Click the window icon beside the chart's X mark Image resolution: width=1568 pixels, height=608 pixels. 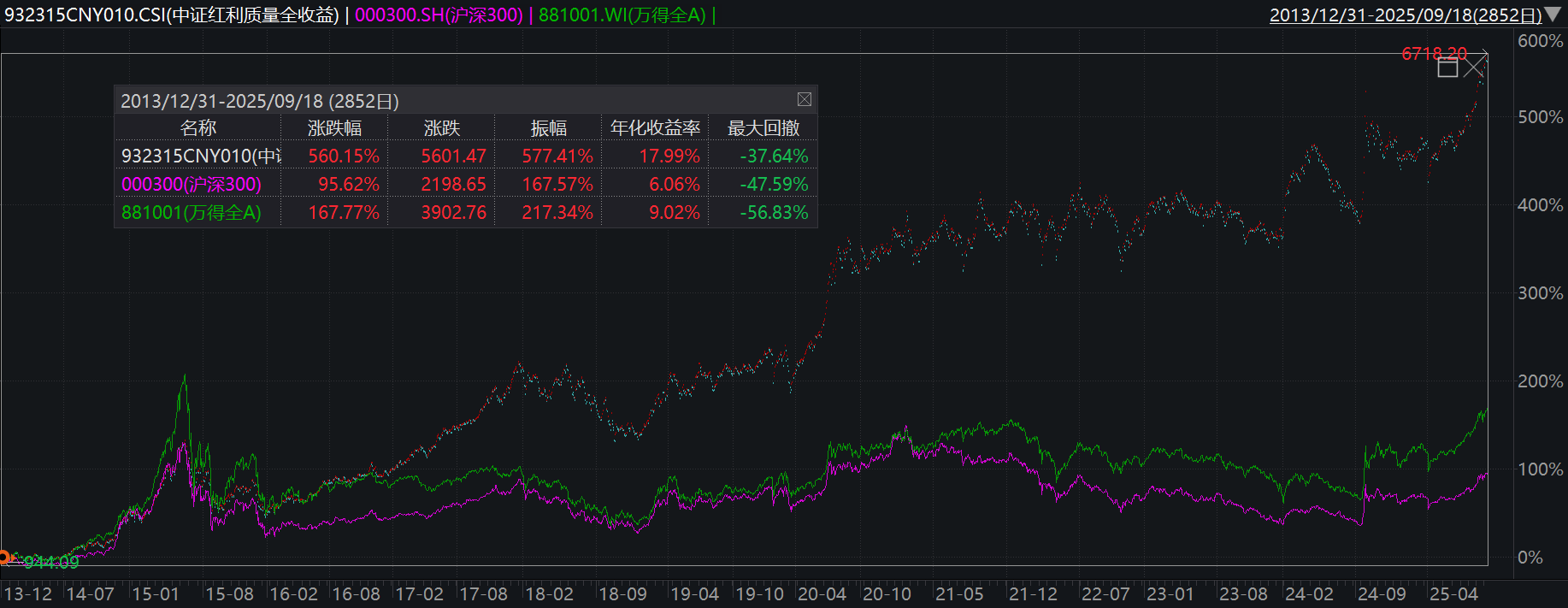pyautogui.click(x=1447, y=68)
